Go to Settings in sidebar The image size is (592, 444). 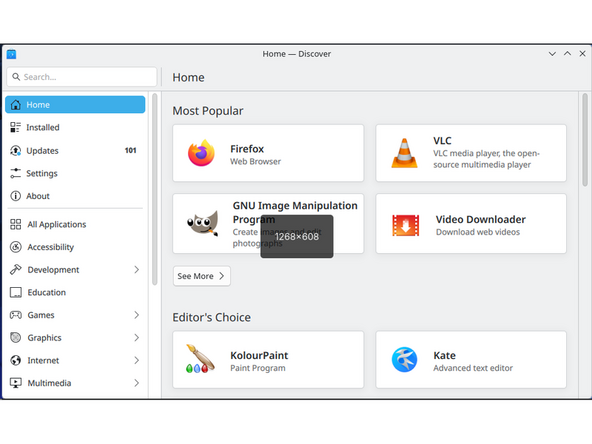click(75, 173)
